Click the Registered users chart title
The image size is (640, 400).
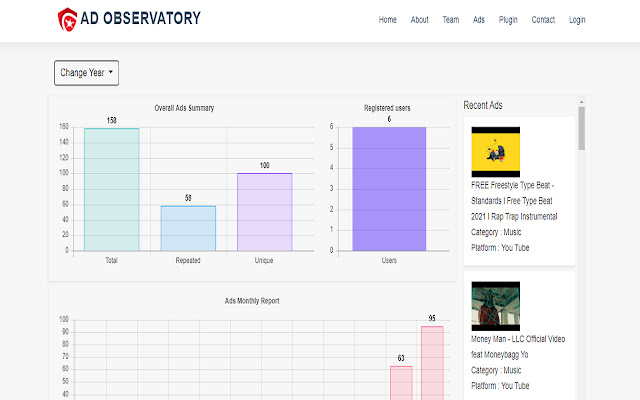387,108
